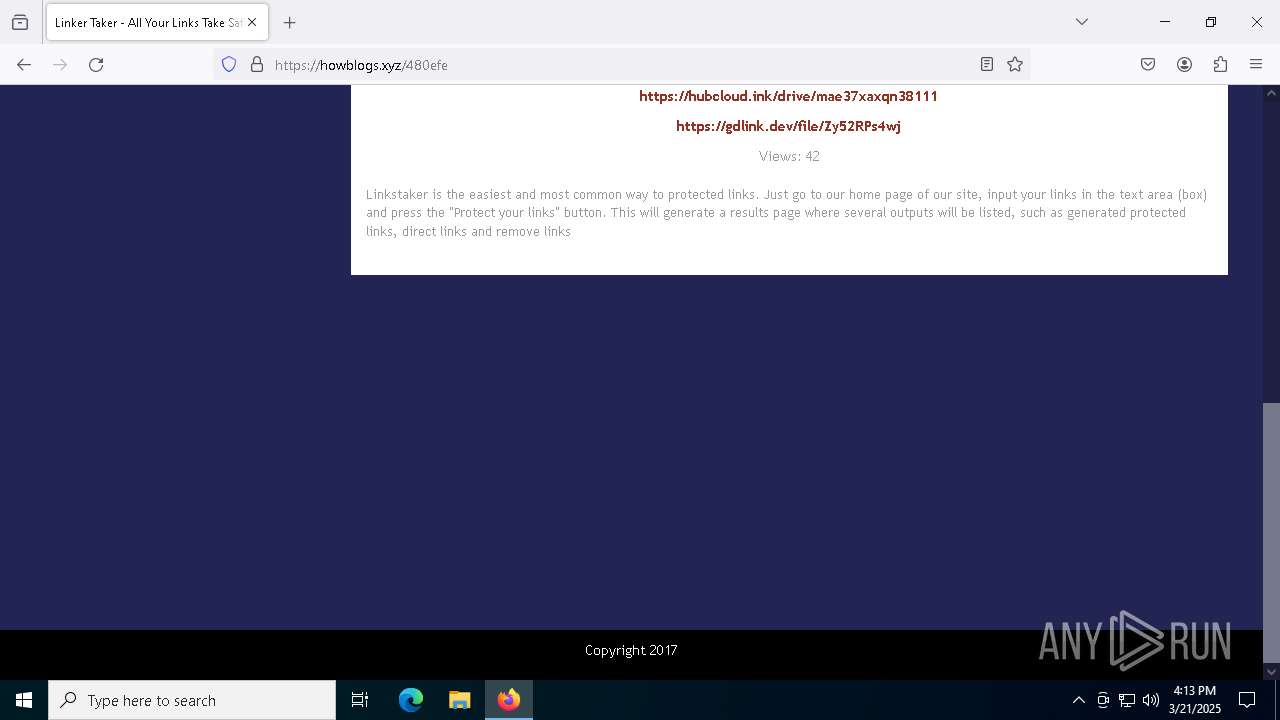Switch to Firefox in taskbar
This screenshot has height=720, width=1280.
[508, 700]
